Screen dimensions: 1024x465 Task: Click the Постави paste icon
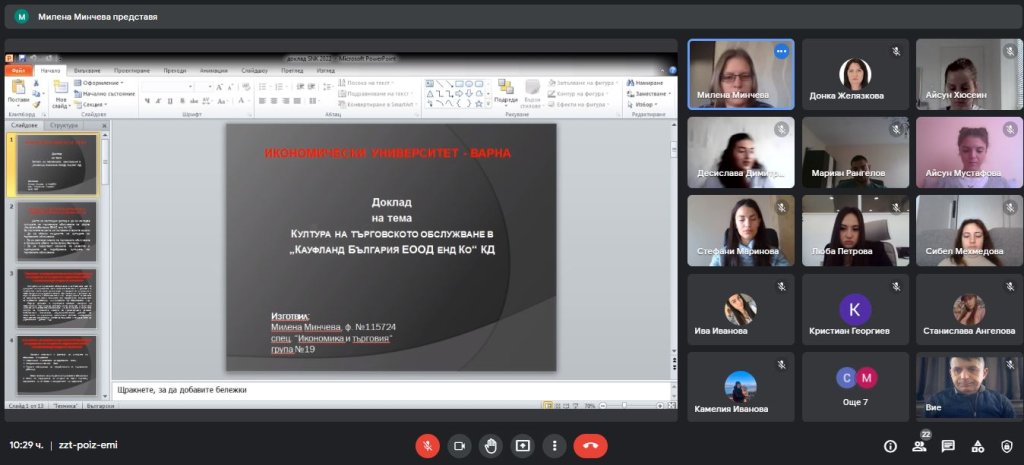pos(18,87)
